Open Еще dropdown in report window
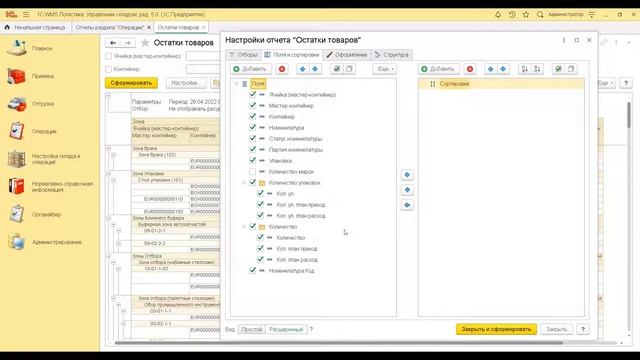640x360 pixels. click(606, 83)
